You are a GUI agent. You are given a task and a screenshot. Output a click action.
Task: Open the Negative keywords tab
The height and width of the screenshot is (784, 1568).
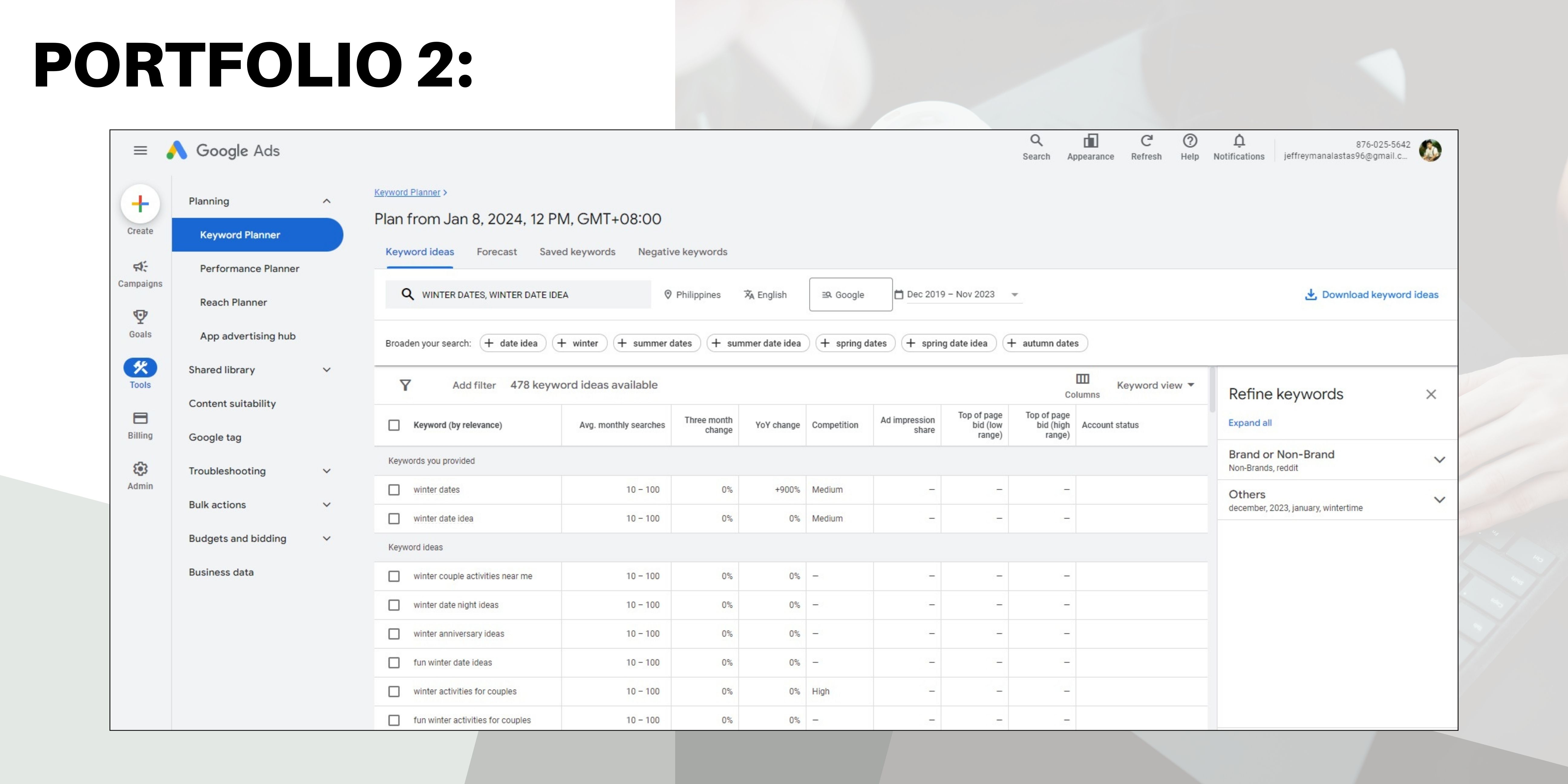pos(682,252)
